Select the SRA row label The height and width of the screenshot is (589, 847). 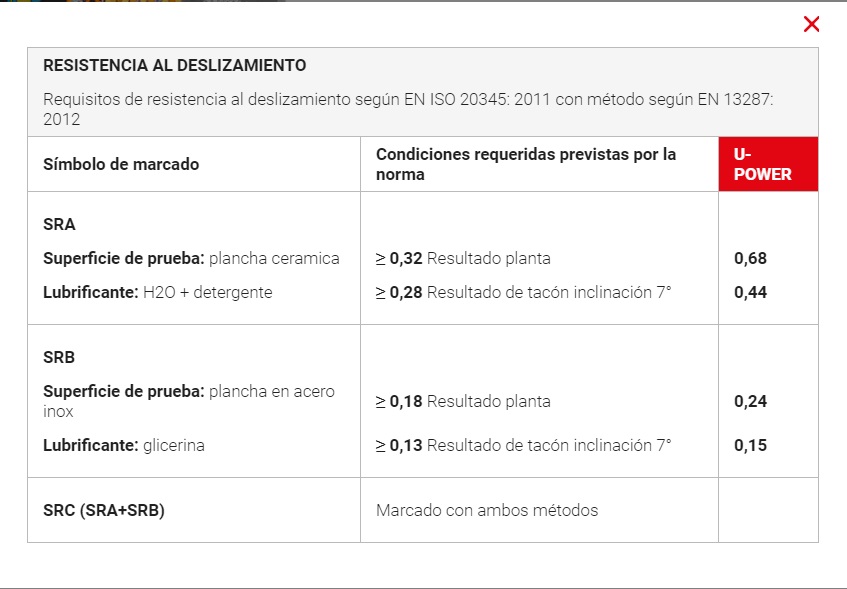click(59, 224)
